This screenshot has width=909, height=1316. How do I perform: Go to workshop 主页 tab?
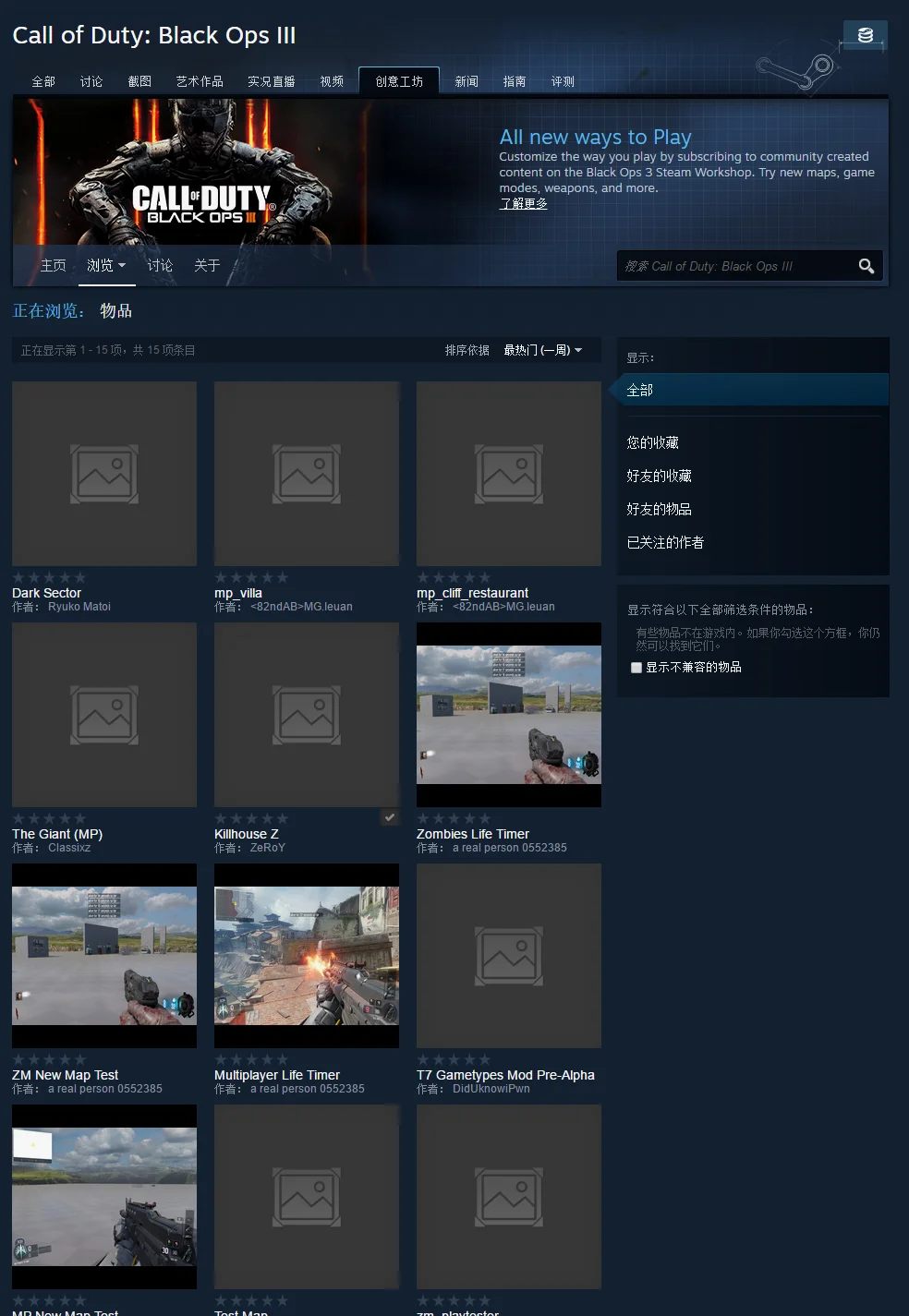[x=54, y=265]
